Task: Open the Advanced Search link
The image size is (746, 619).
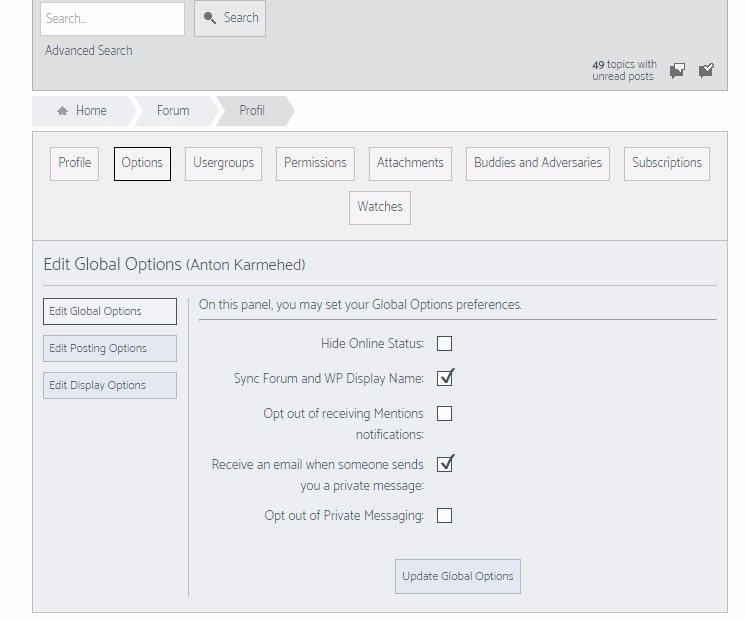Action: [x=89, y=51]
